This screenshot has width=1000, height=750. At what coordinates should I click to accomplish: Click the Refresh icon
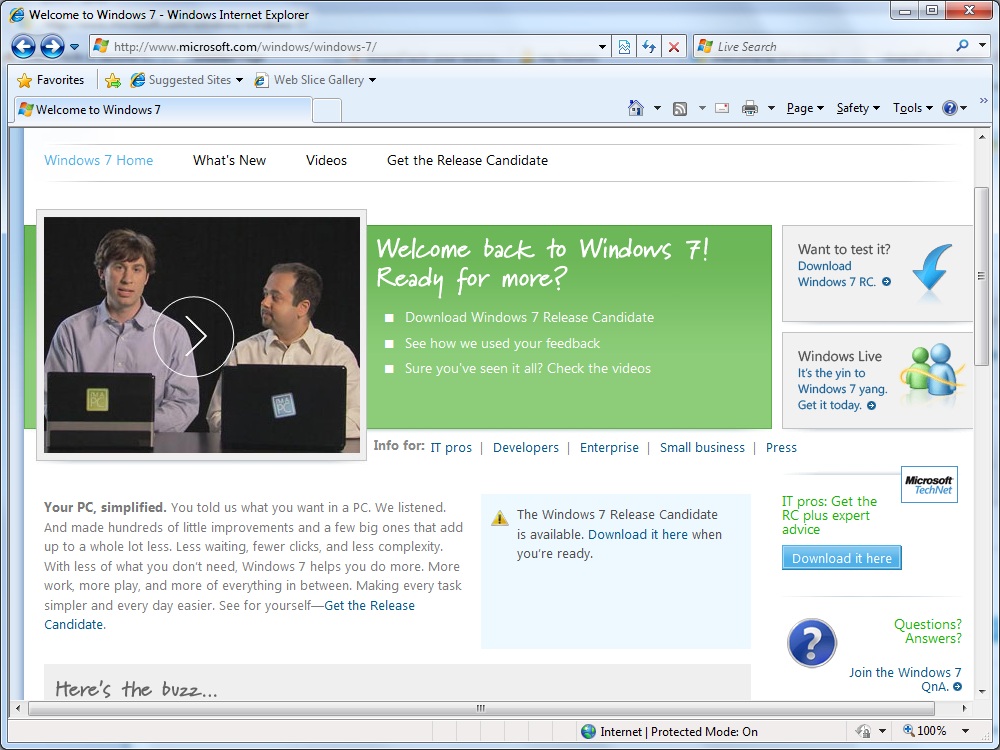(649, 47)
